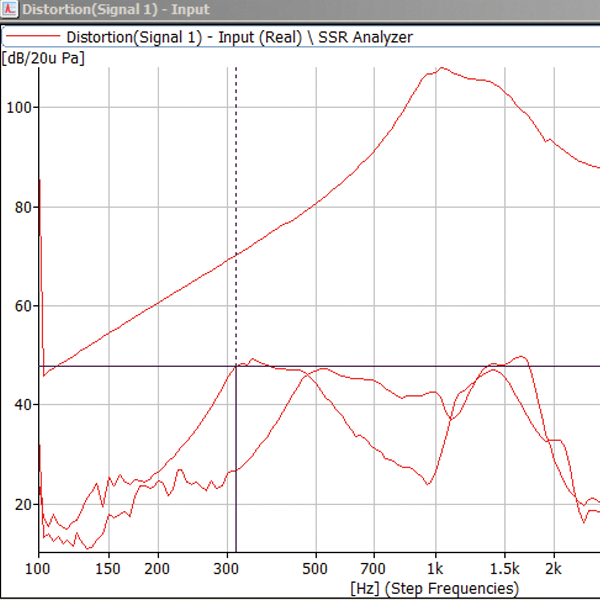Click the window icon in the title bar
The image size is (600, 600).
(x=10, y=10)
